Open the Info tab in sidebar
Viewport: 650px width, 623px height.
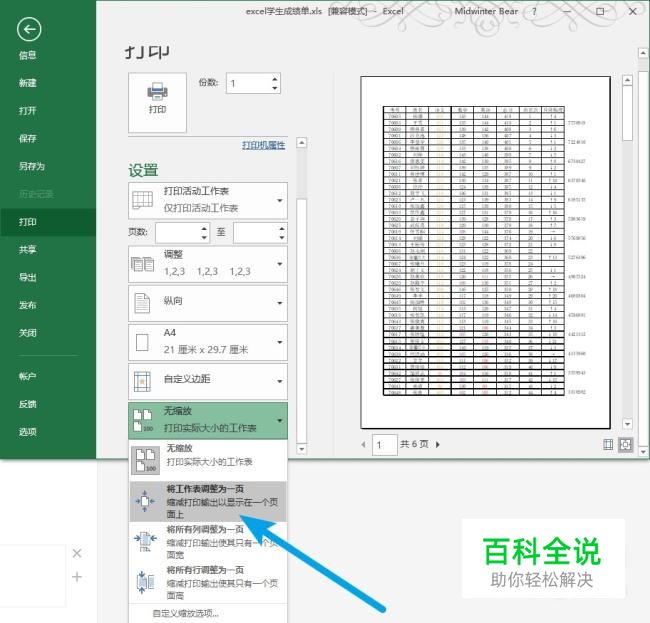tap(27, 55)
